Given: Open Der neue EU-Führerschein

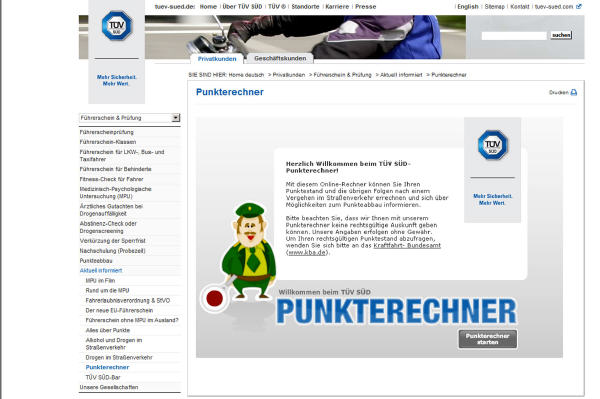Looking at the screenshot, I should point(119,310).
